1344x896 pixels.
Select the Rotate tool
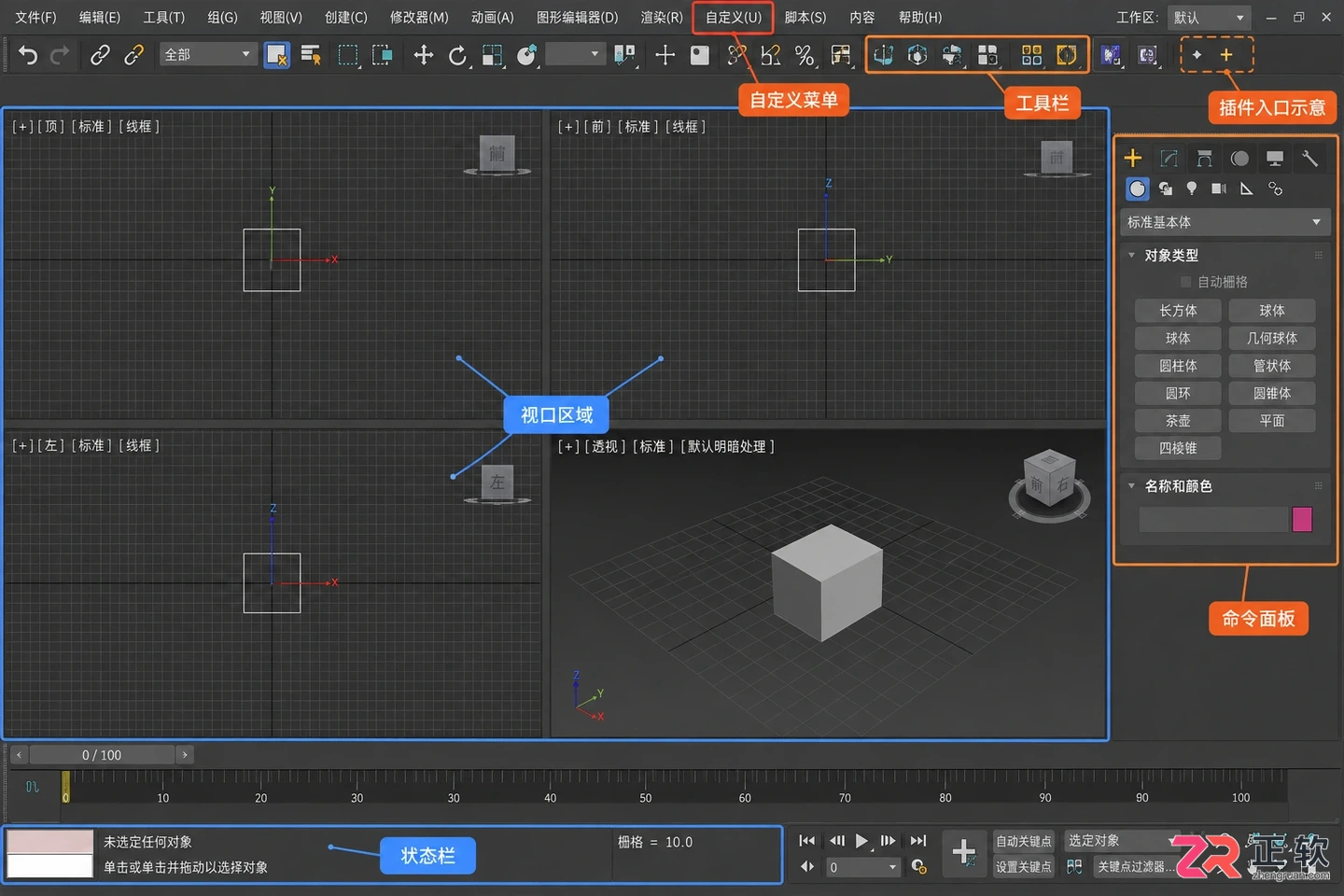point(457,56)
